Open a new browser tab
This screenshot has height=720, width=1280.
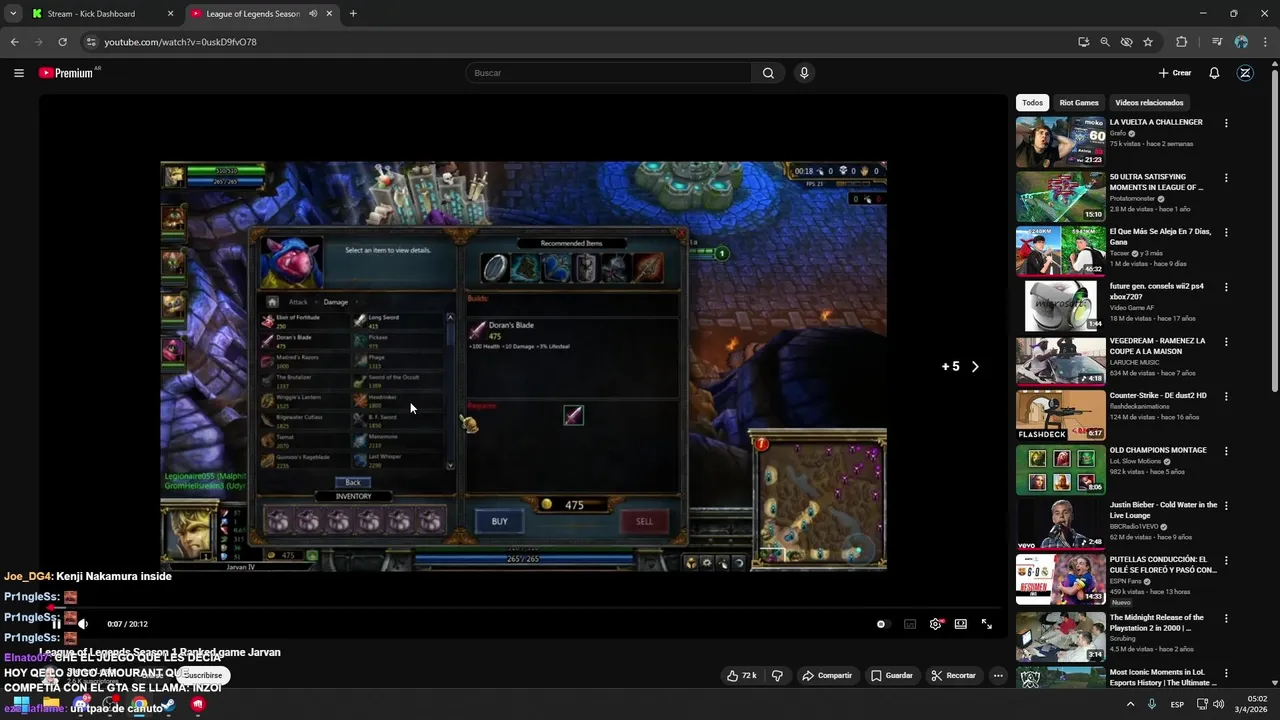(x=353, y=14)
